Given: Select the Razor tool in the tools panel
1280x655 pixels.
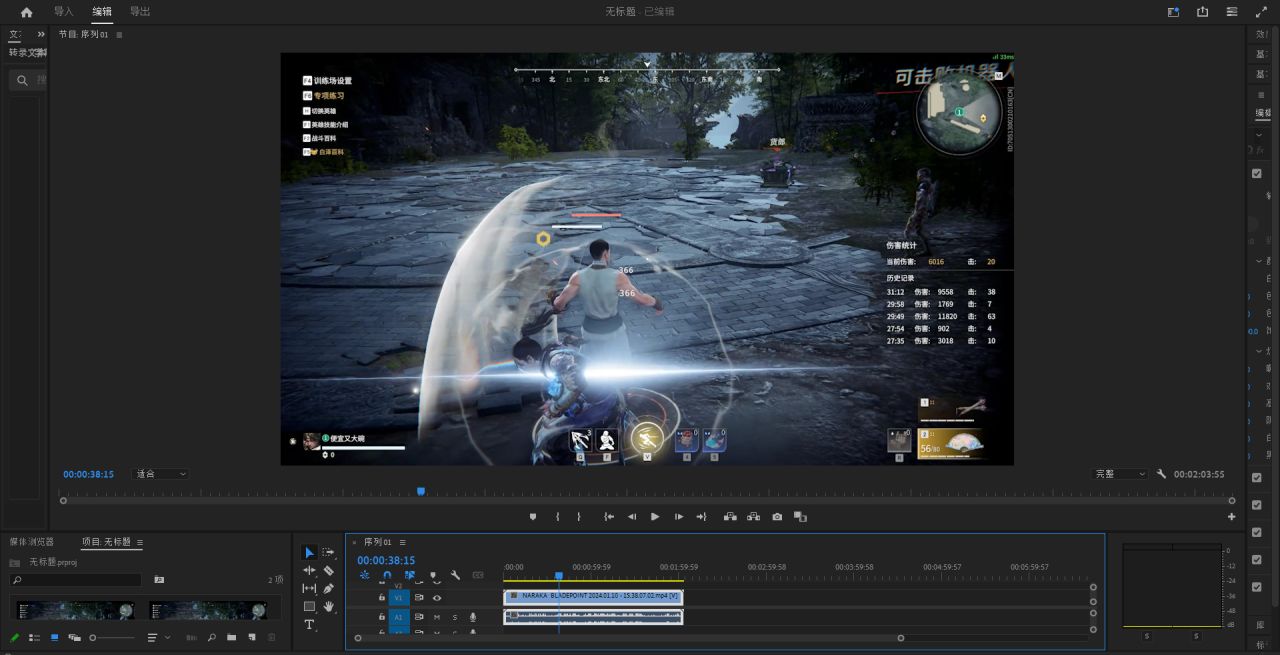Looking at the screenshot, I should (x=328, y=570).
